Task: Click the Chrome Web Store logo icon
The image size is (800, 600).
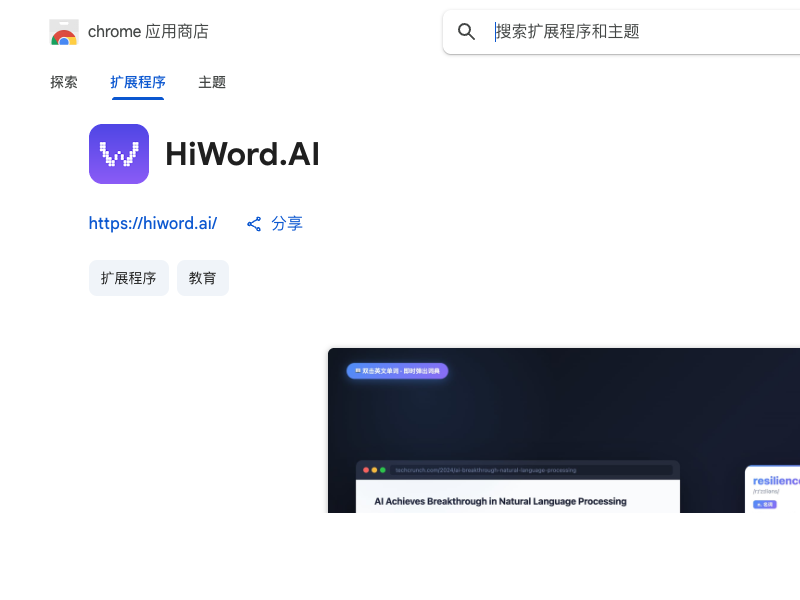Action: (x=64, y=31)
